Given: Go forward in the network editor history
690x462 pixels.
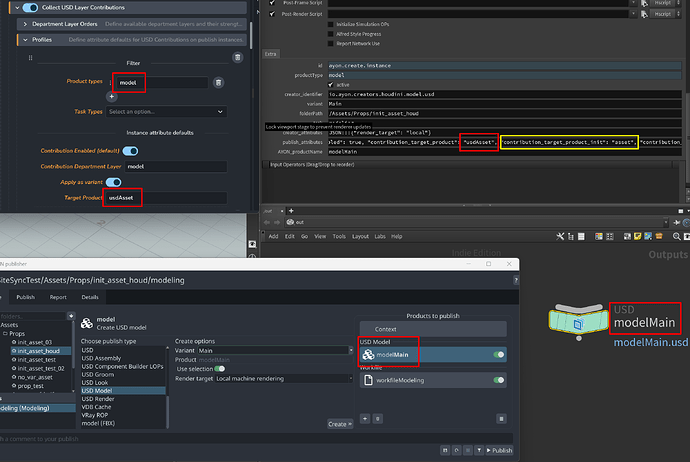Looking at the screenshot, I should point(277,222).
